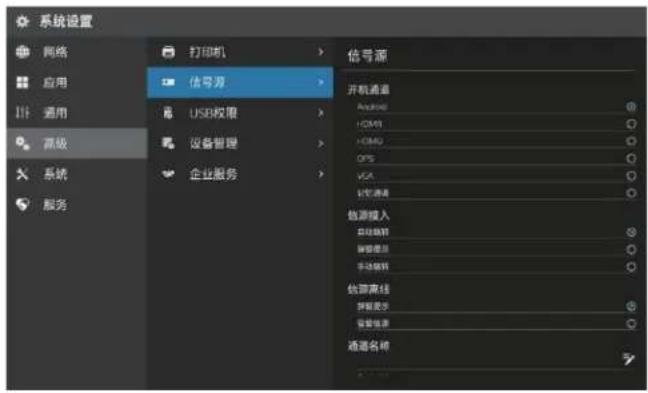Click the globe icon for 网络

pos(22,52)
